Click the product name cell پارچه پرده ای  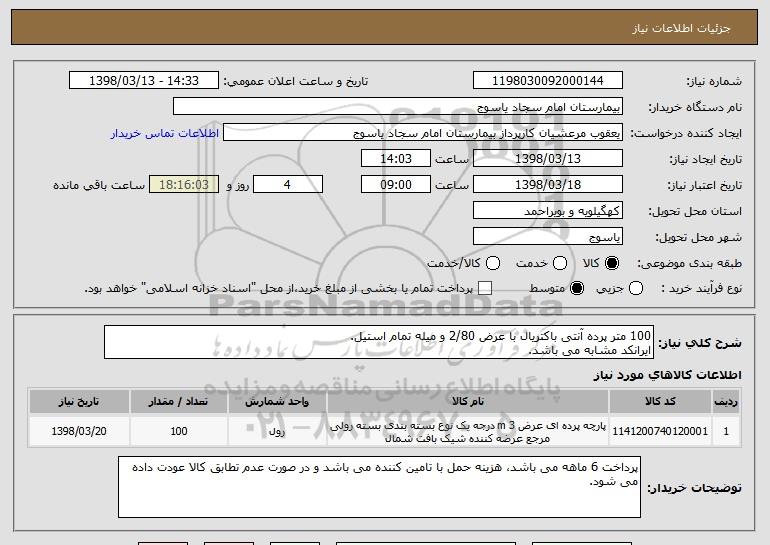click(x=468, y=431)
